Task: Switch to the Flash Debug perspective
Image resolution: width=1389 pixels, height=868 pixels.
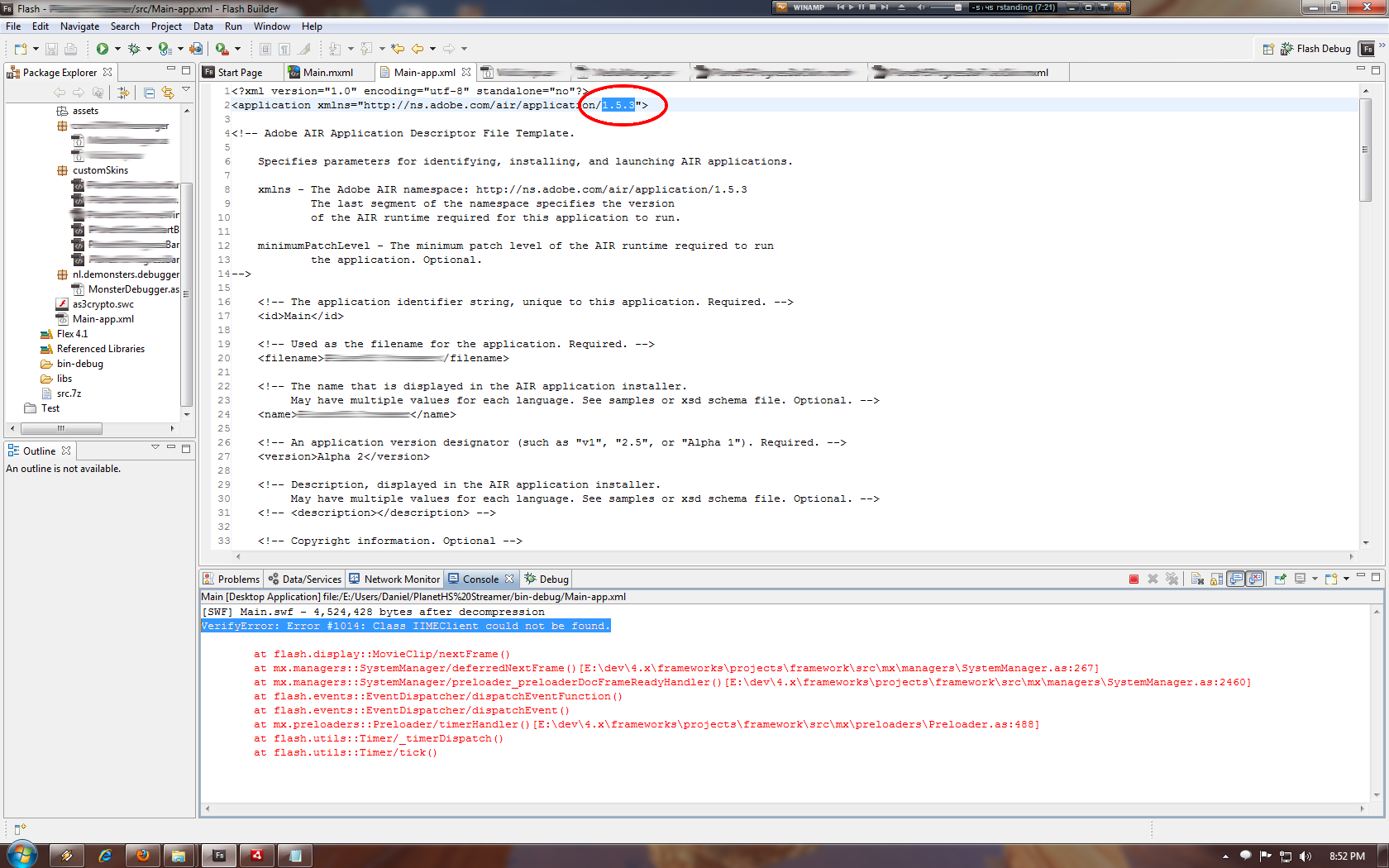Action: (1315, 49)
